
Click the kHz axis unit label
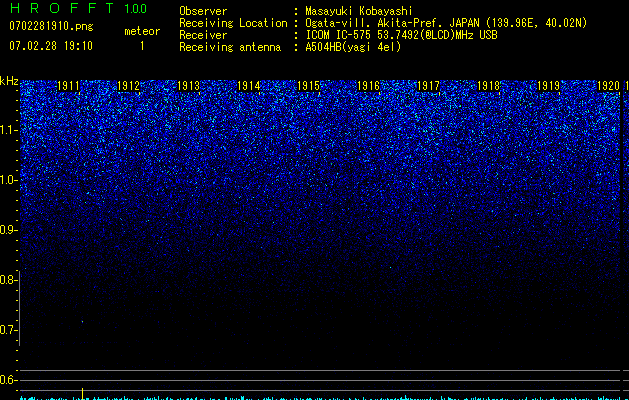pos(9,81)
